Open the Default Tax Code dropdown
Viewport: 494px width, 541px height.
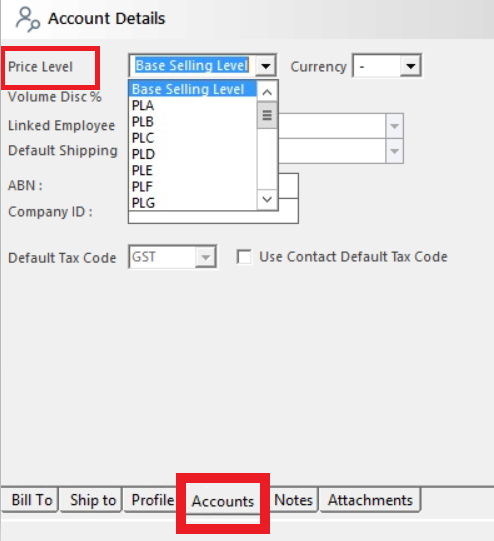[x=206, y=257]
